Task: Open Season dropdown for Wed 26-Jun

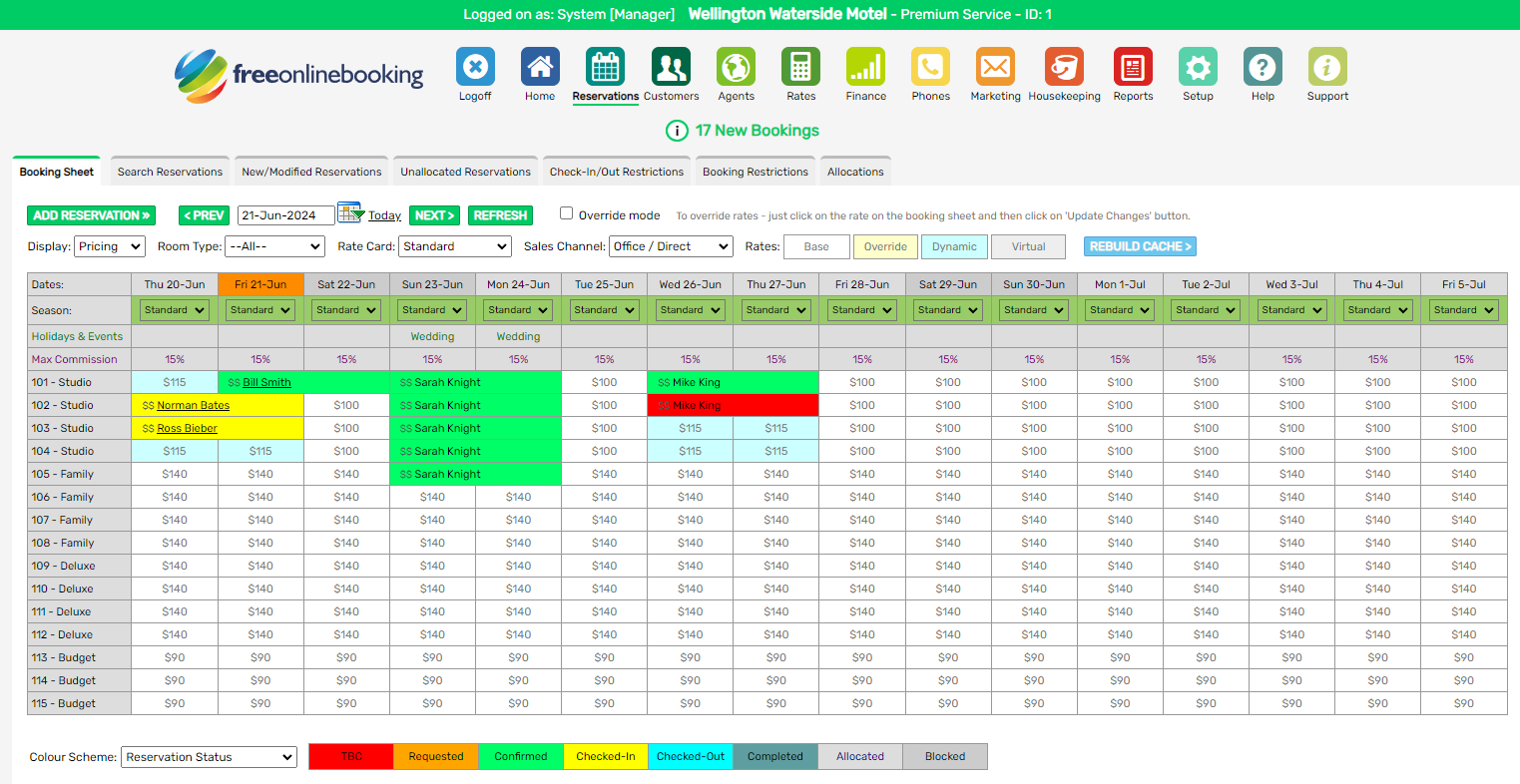Action: [690, 310]
